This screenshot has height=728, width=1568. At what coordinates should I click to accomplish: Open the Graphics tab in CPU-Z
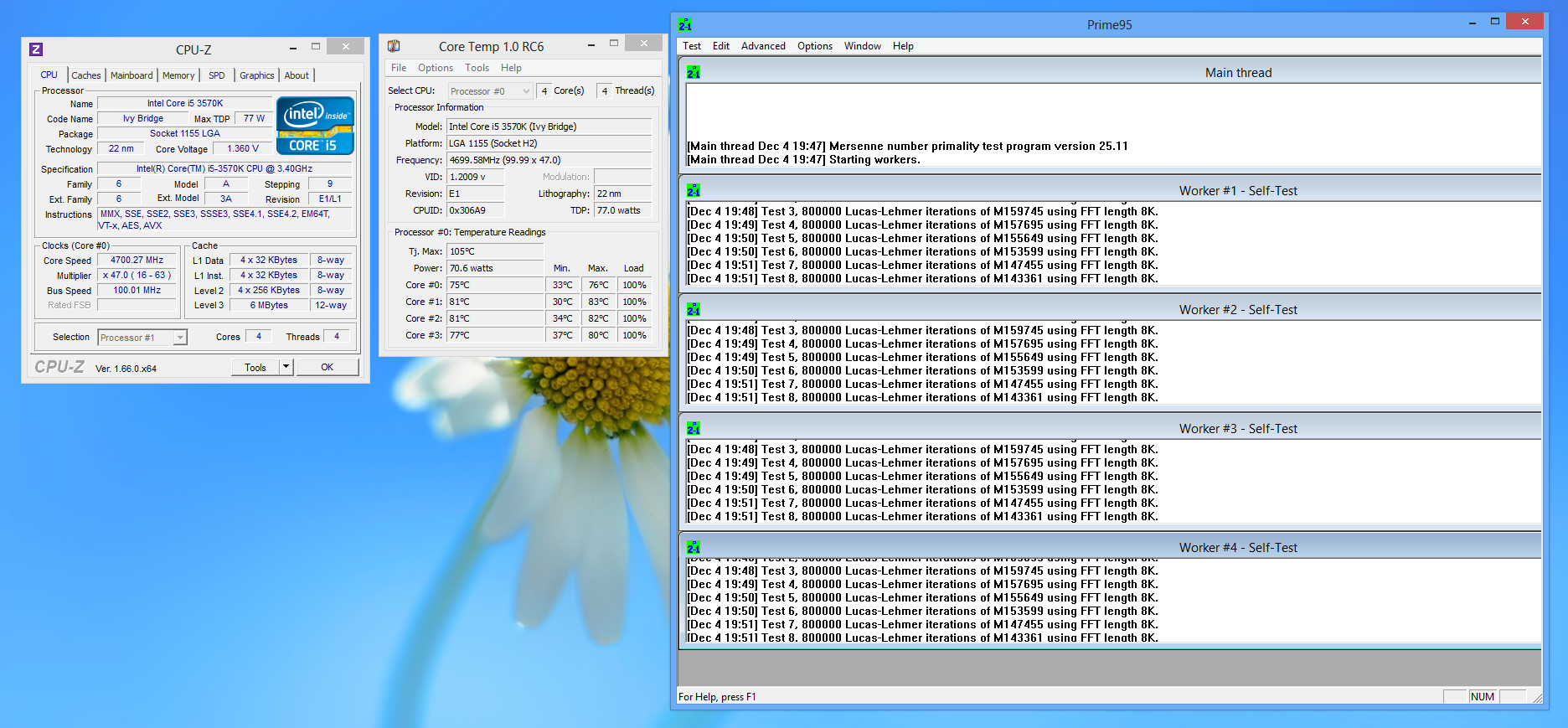tap(257, 75)
